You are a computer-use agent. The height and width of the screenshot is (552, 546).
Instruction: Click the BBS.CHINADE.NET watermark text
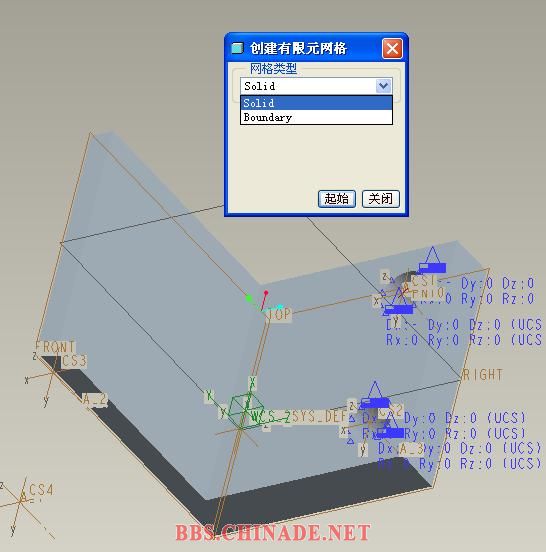tap(273, 532)
